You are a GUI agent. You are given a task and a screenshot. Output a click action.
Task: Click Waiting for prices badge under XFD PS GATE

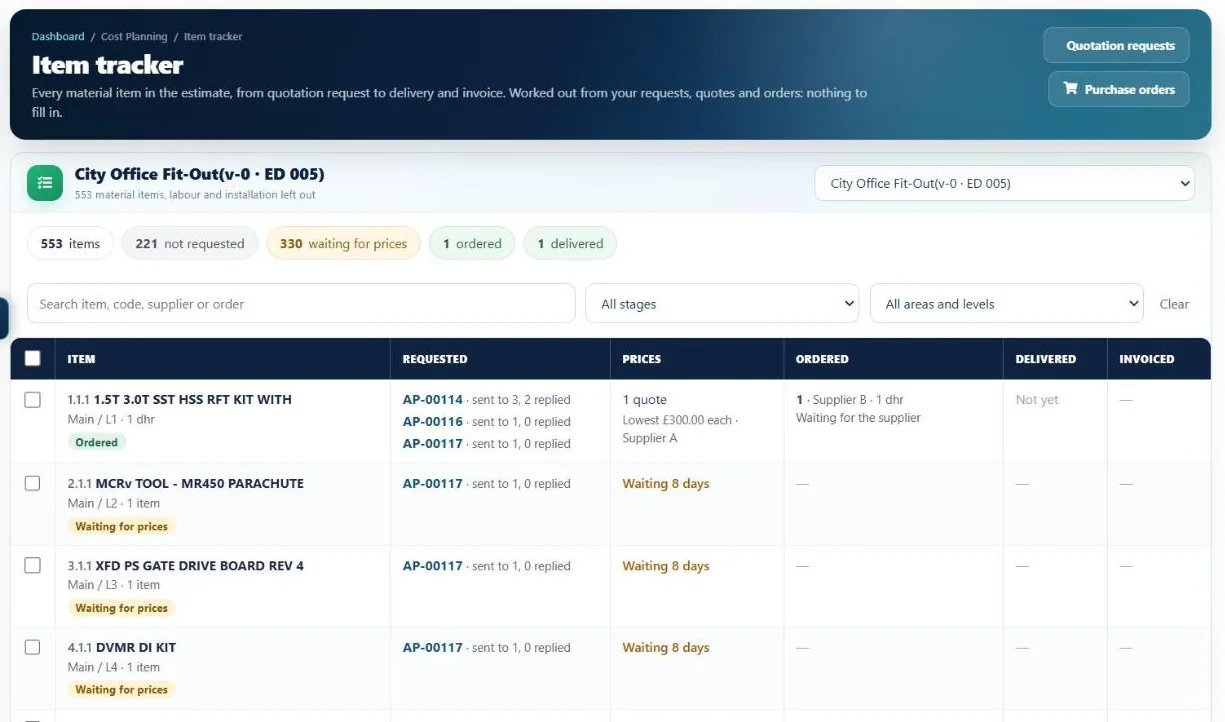click(121, 608)
